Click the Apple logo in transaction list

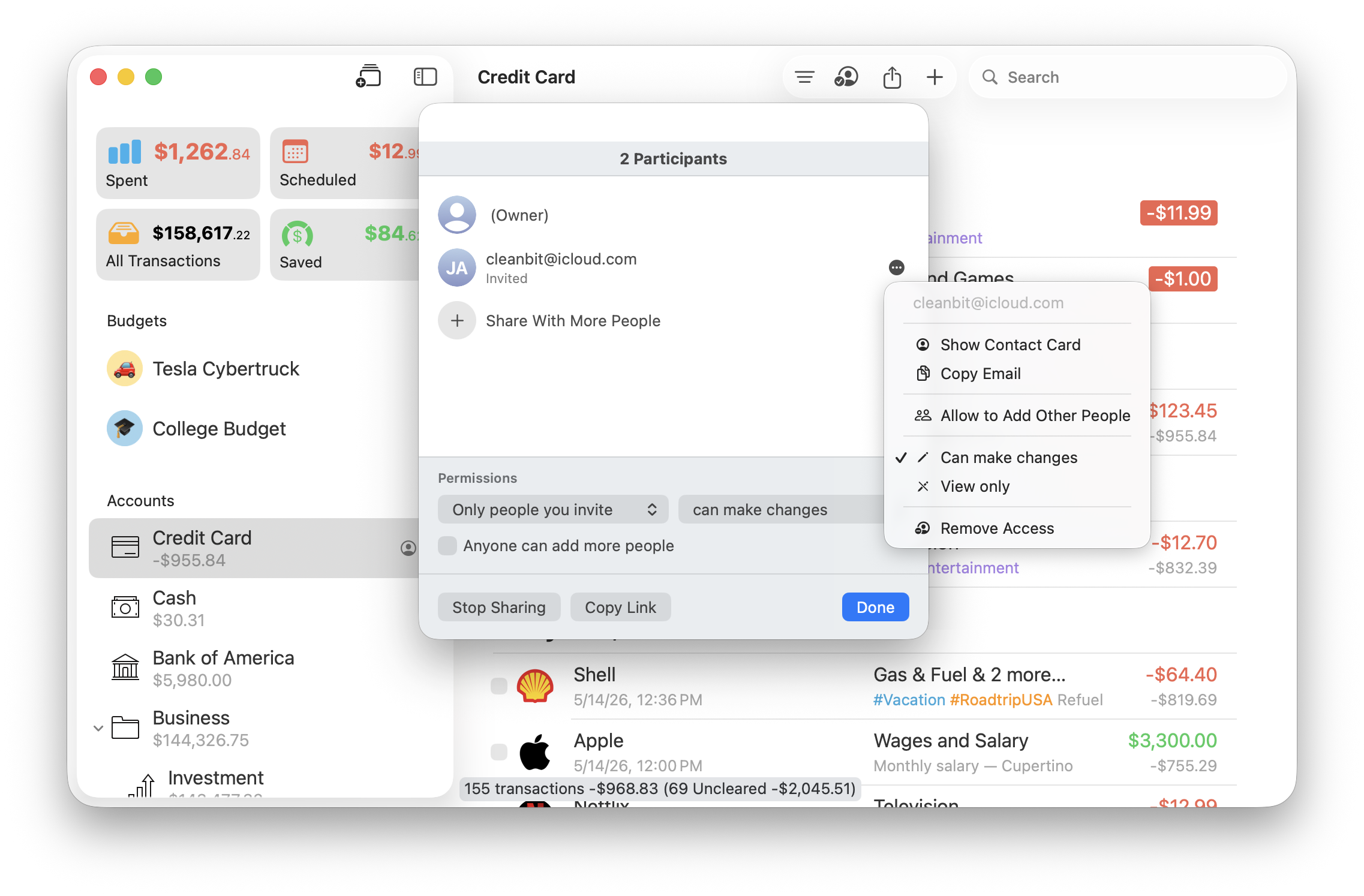535,751
